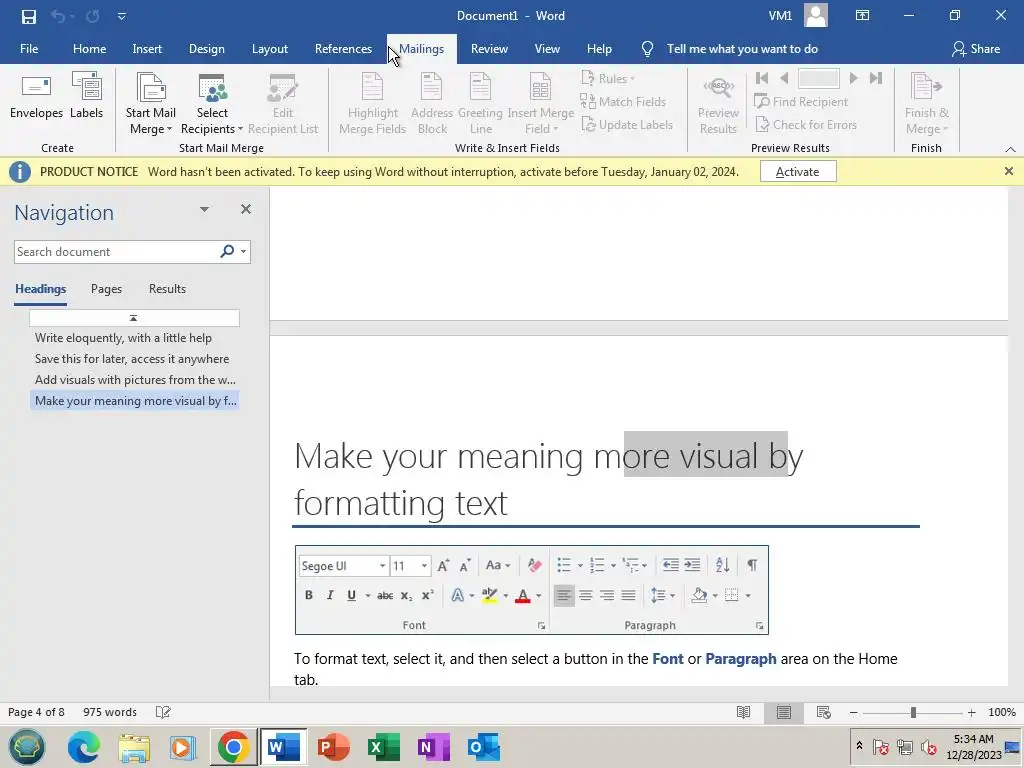Image resolution: width=1024 pixels, height=768 pixels.
Task: Click Check for Errors
Action: point(805,125)
